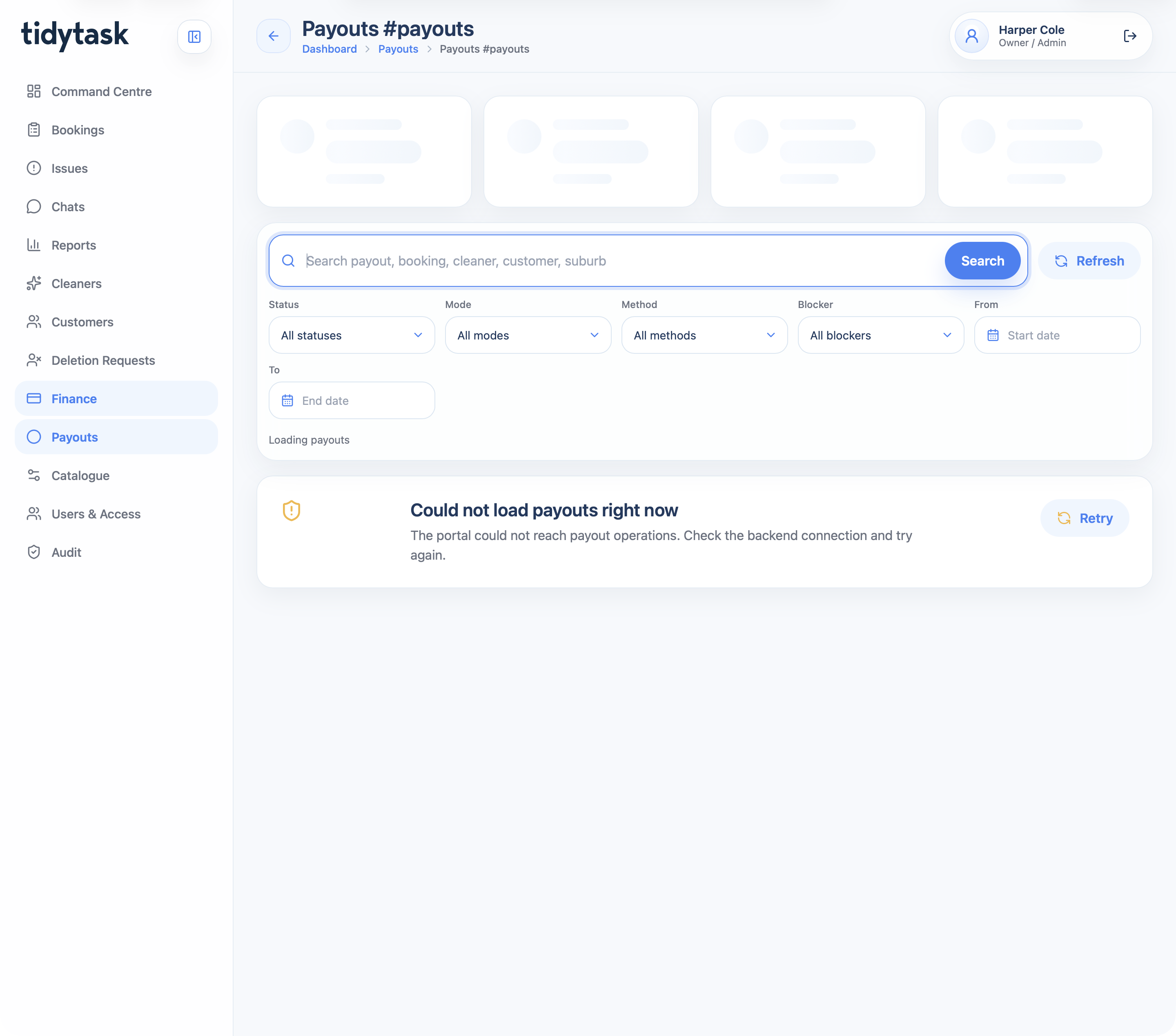Follow the Dashboard breadcrumb link

click(x=330, y=49)
